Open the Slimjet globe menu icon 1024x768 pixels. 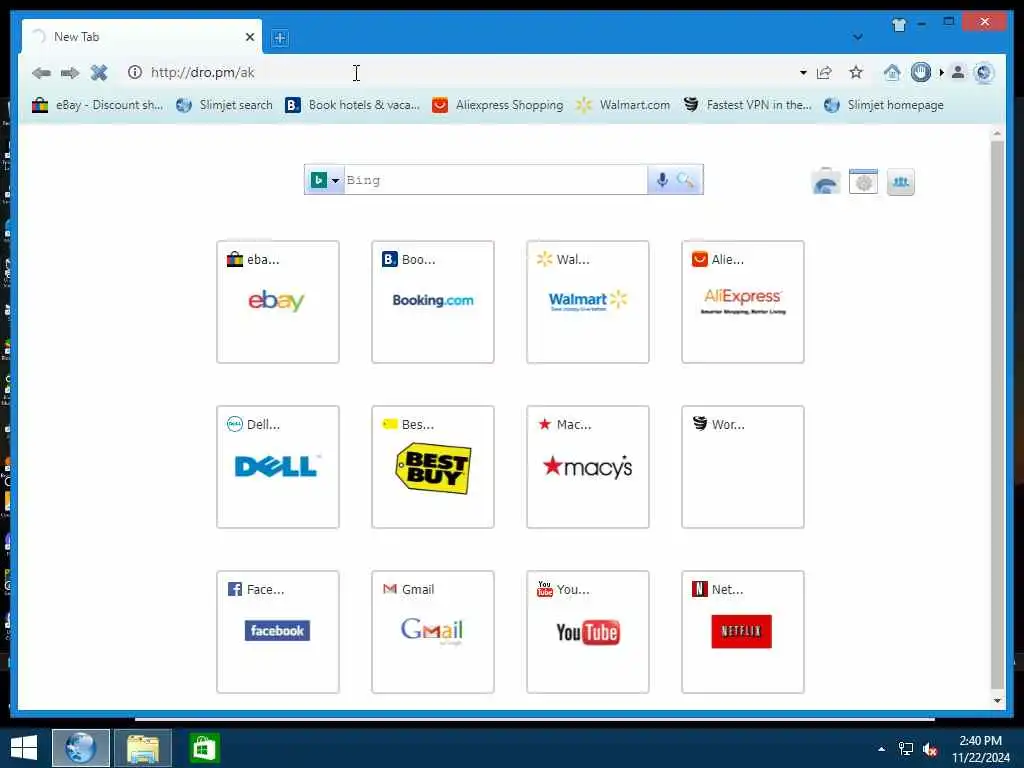pos(984,72)
